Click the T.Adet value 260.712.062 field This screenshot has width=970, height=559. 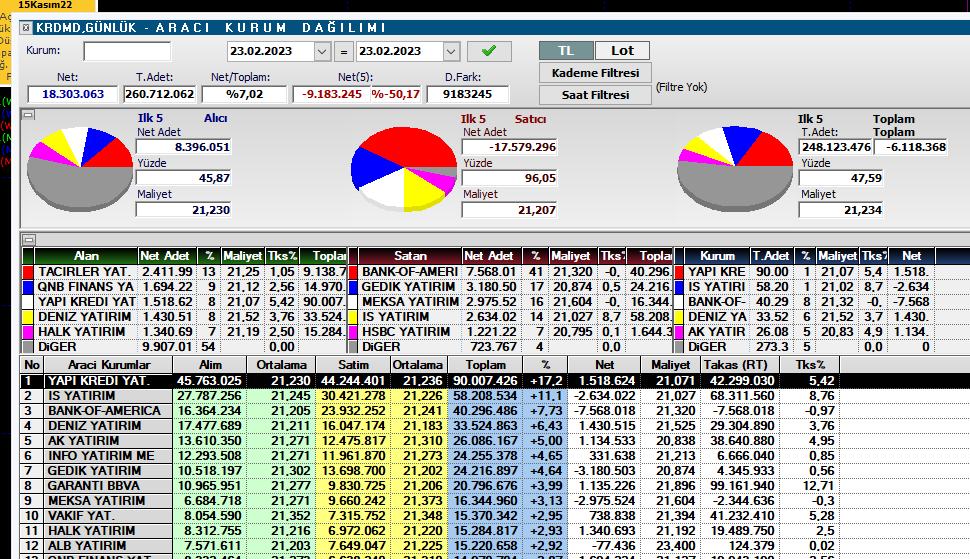pyautogui.click(x=160, y=94)
